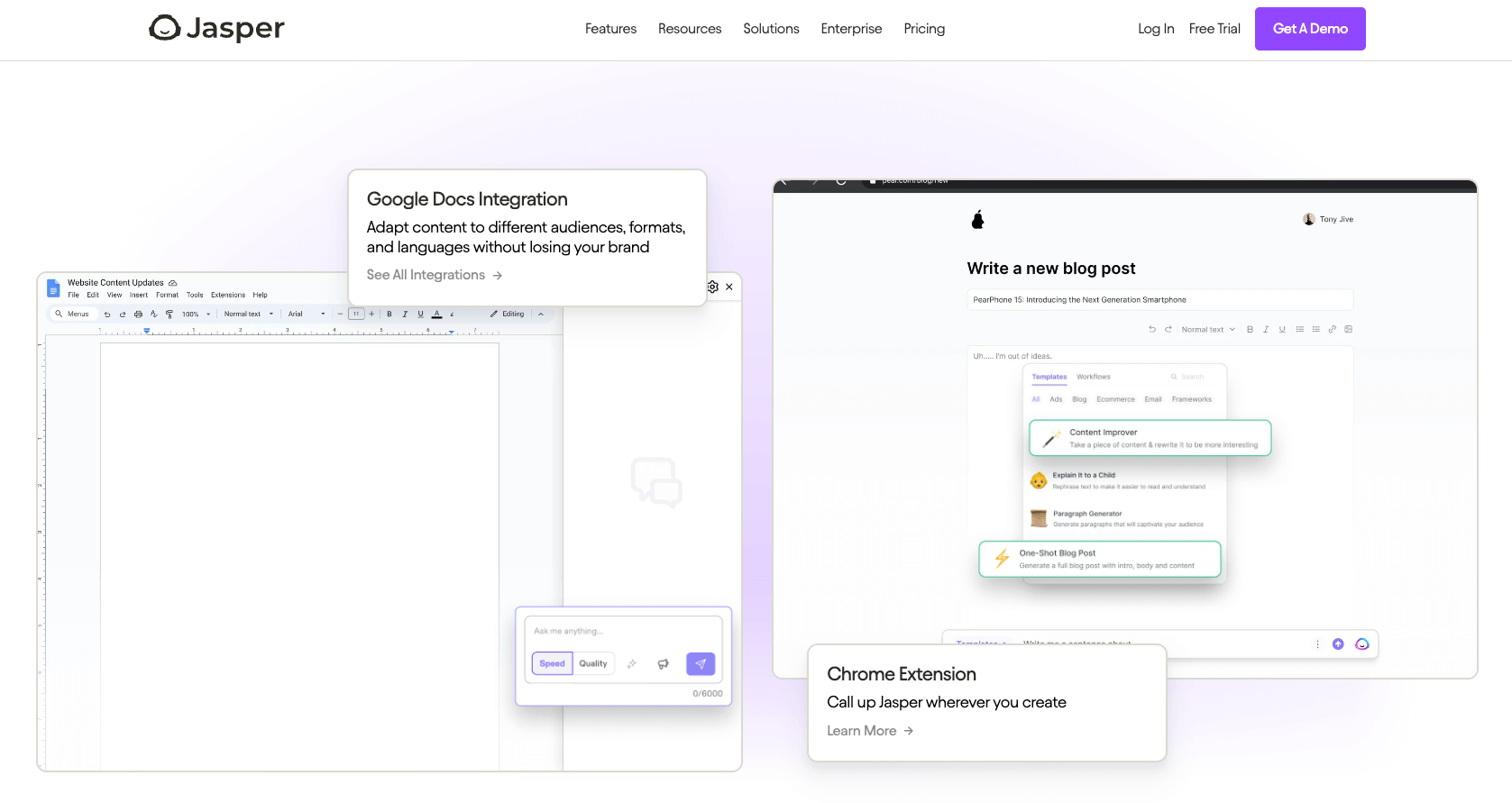
Task: Click the Menus search box in Docs toolbar
Action: (x=72, y=314)
